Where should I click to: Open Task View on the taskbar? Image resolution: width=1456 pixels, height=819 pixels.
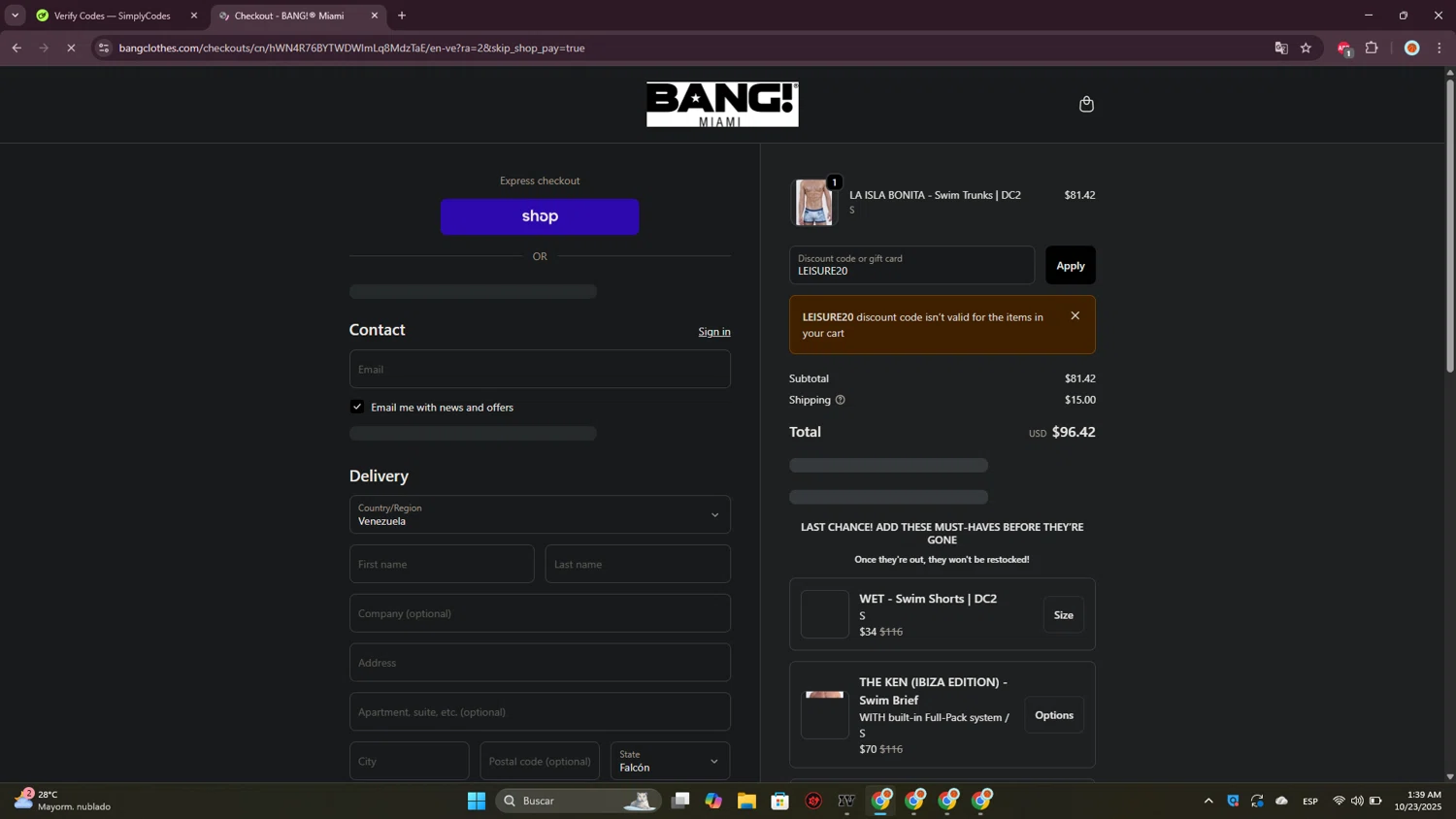point(680,801)
